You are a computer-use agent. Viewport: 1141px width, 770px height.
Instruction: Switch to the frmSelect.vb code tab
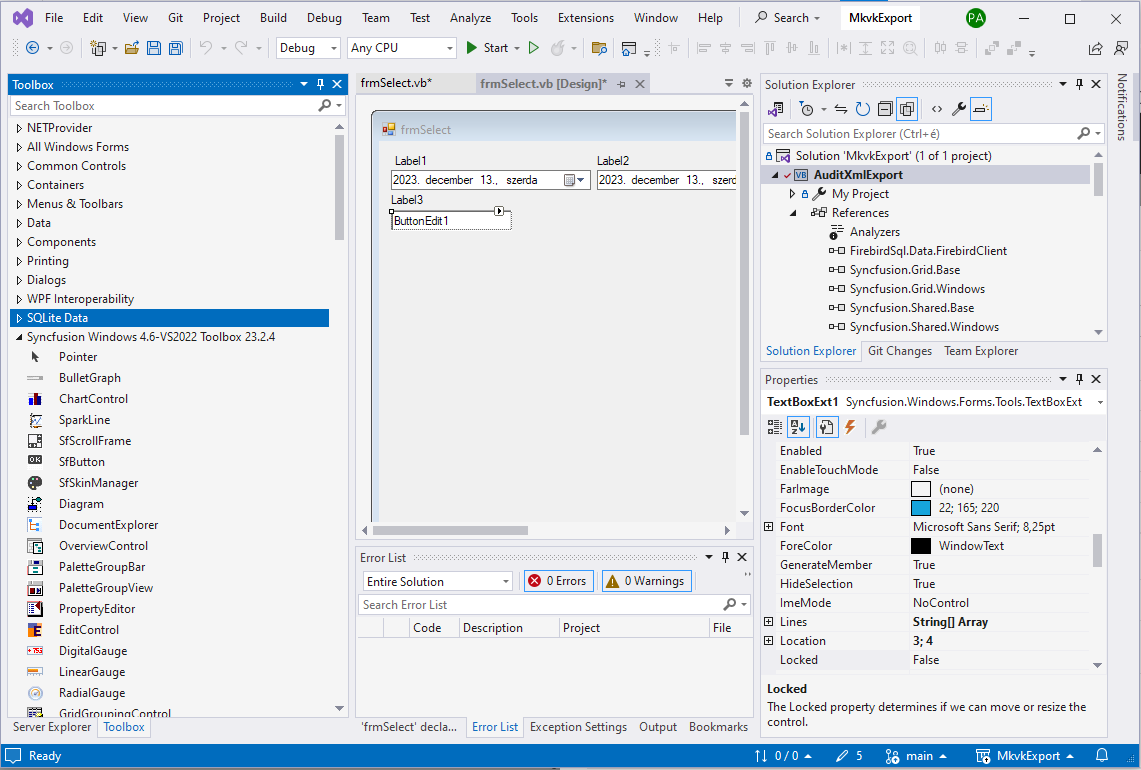[x=396, y=84]
